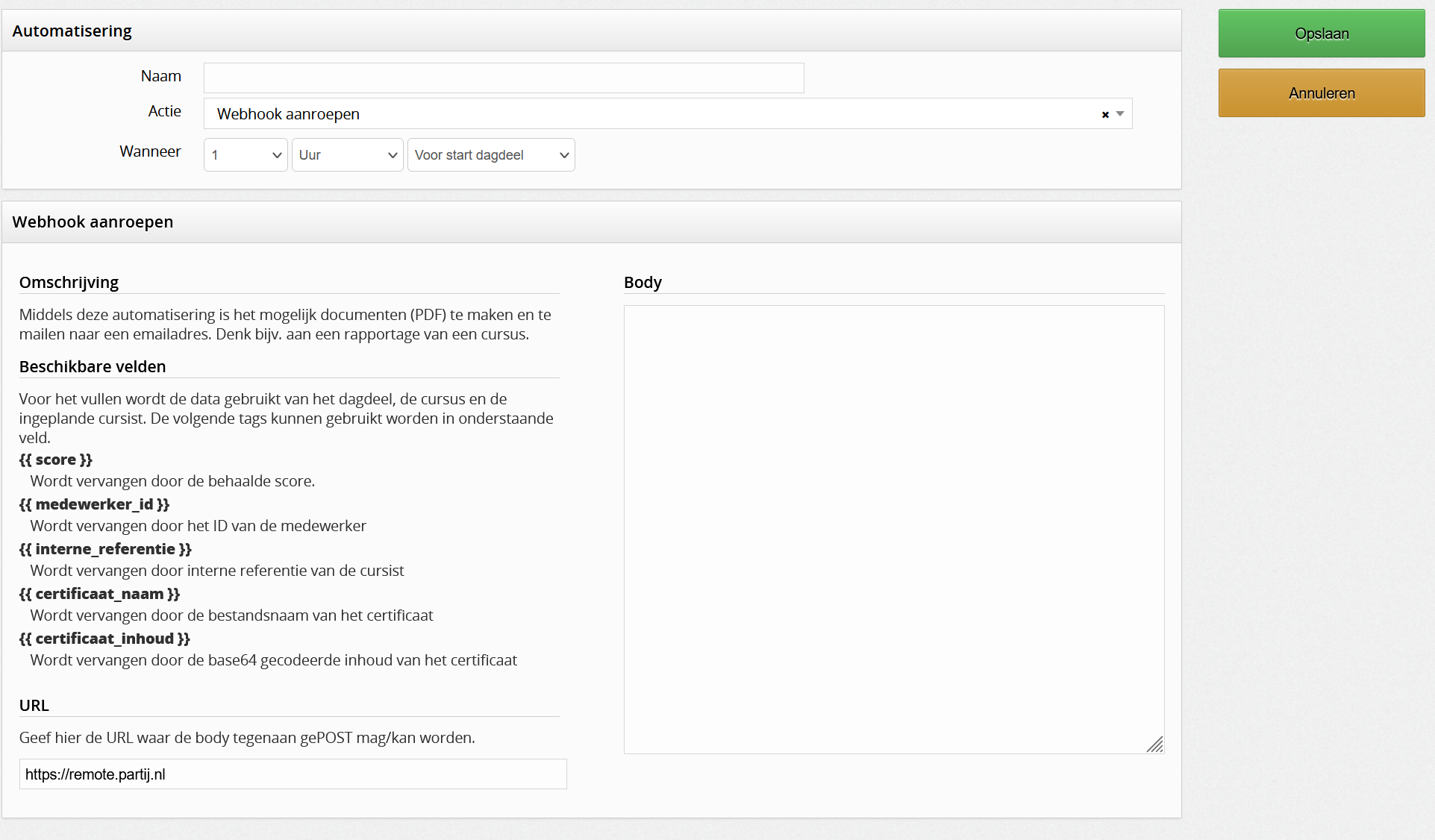Click the {{ interne_referentie }} tag text

tap(105, 550)
